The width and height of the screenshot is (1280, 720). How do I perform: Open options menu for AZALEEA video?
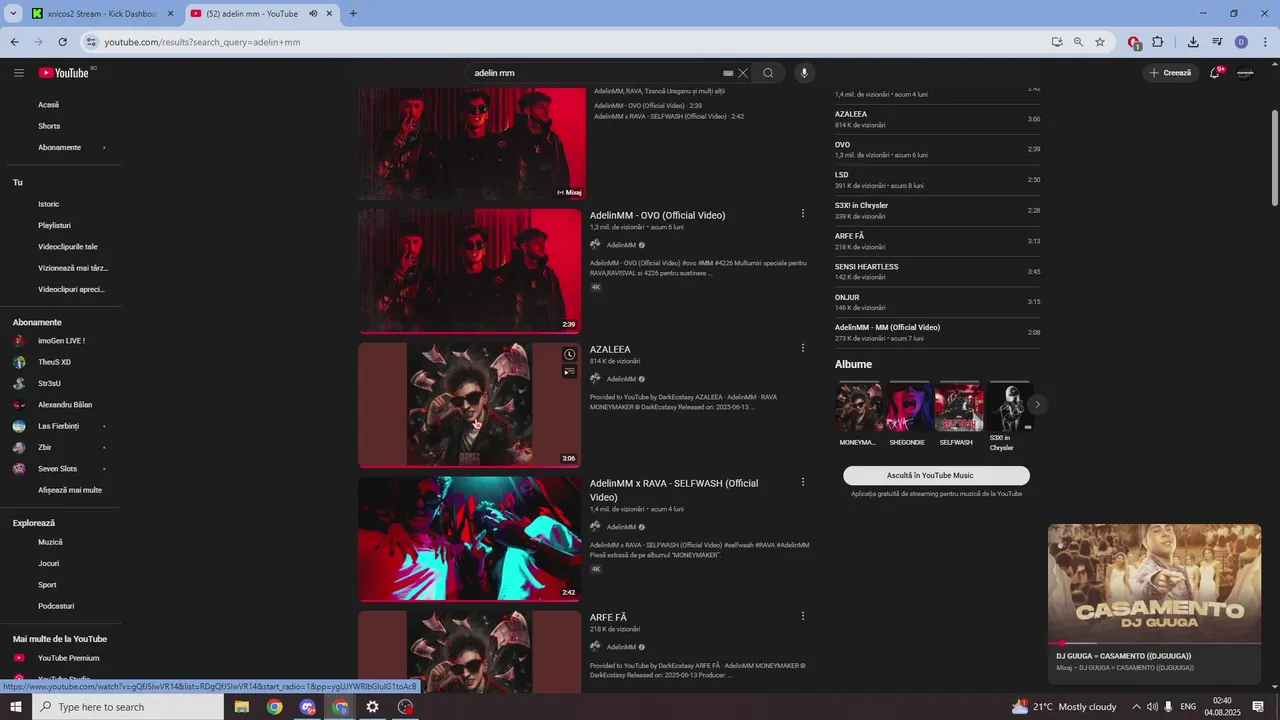[802, 348]
